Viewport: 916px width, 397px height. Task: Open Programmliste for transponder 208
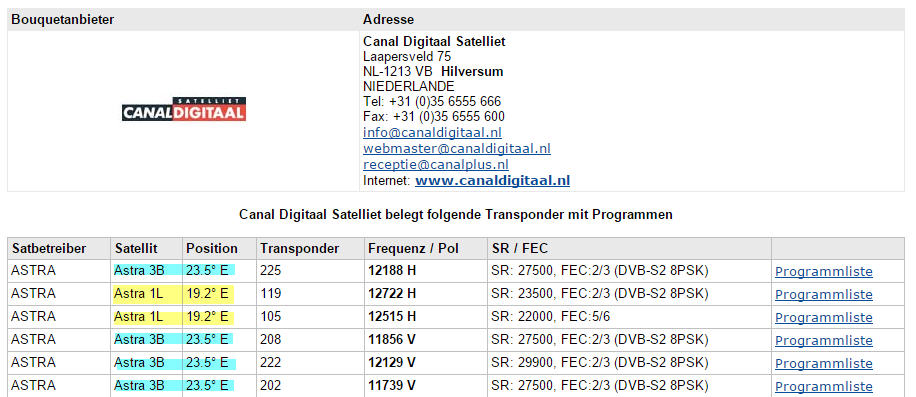pyautogui.click(x=824, y=340)
